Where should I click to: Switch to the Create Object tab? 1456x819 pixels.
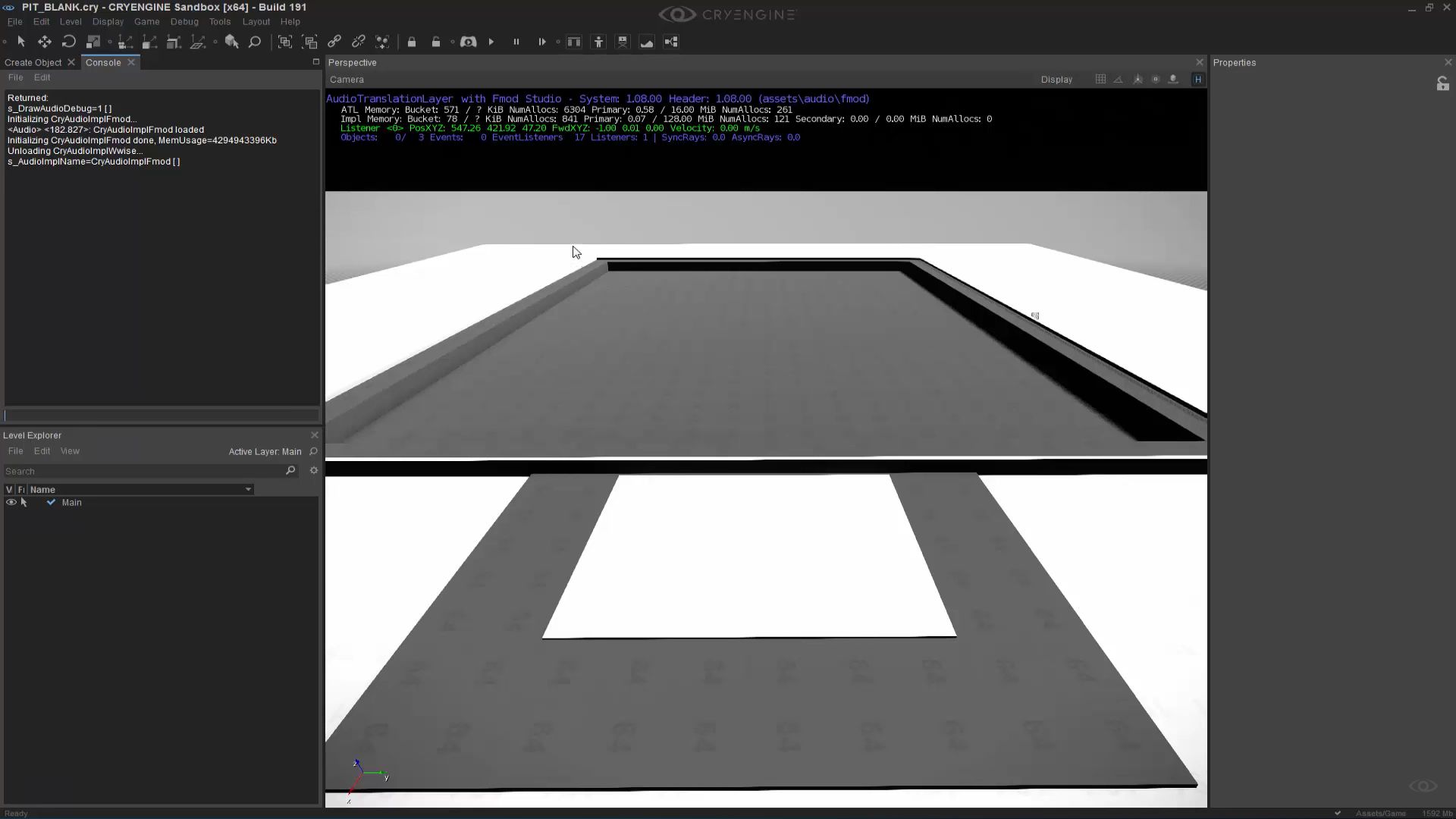[x=32, y=62]
